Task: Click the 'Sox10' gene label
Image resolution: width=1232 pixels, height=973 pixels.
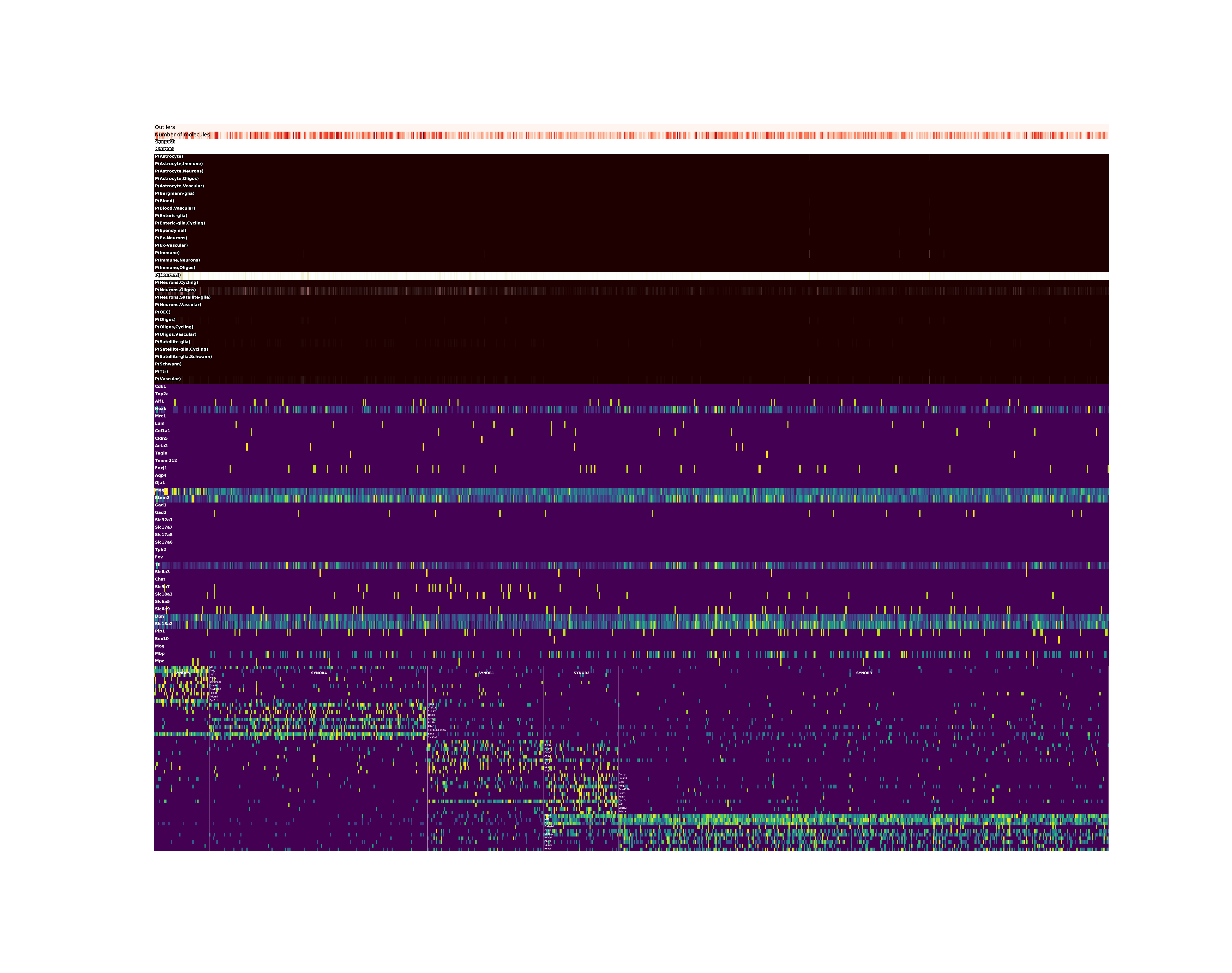Action: pyautogui.click(x=162, y=639)
